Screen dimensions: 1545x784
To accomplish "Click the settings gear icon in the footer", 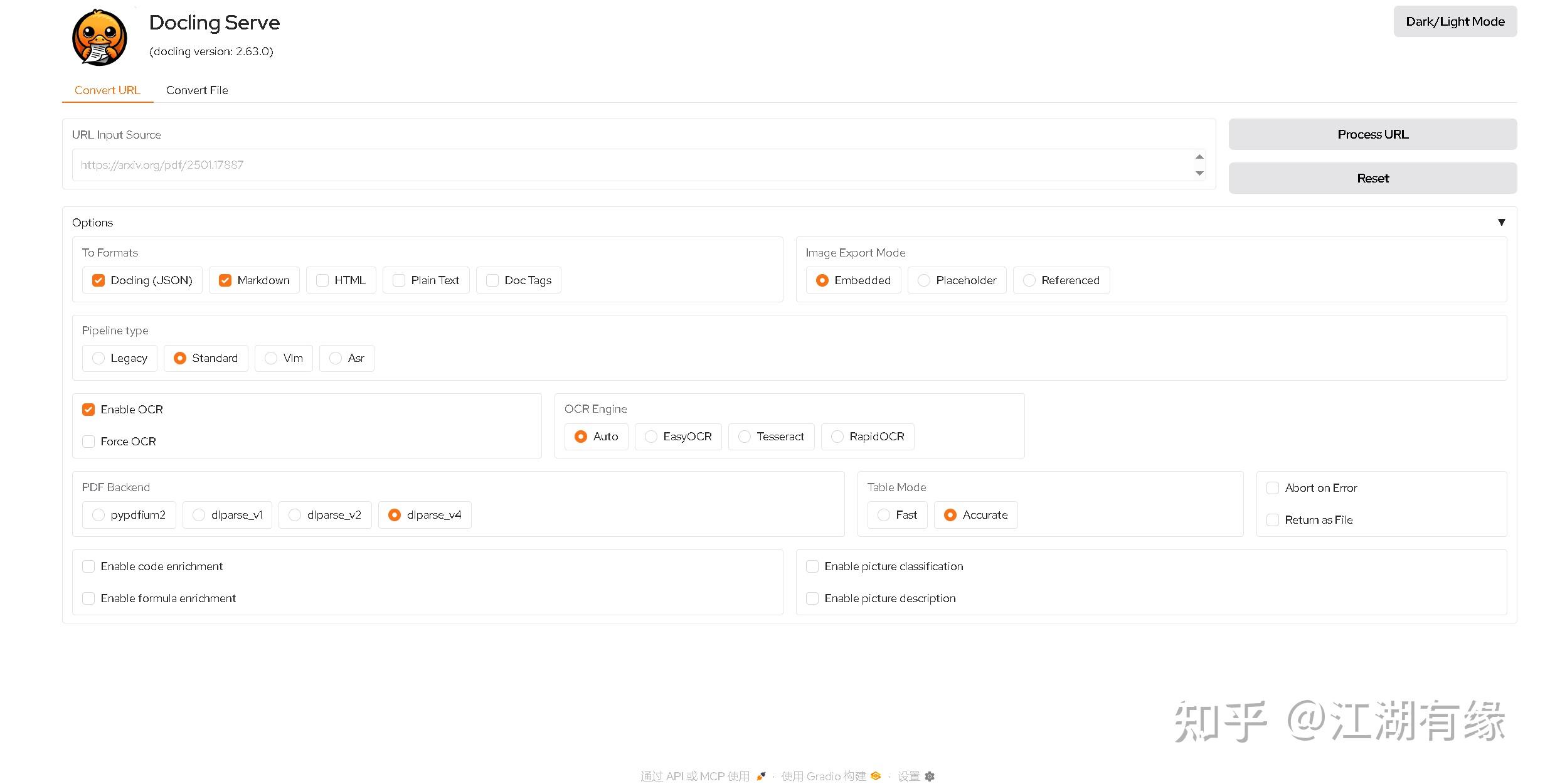I will tap(930, 776).
